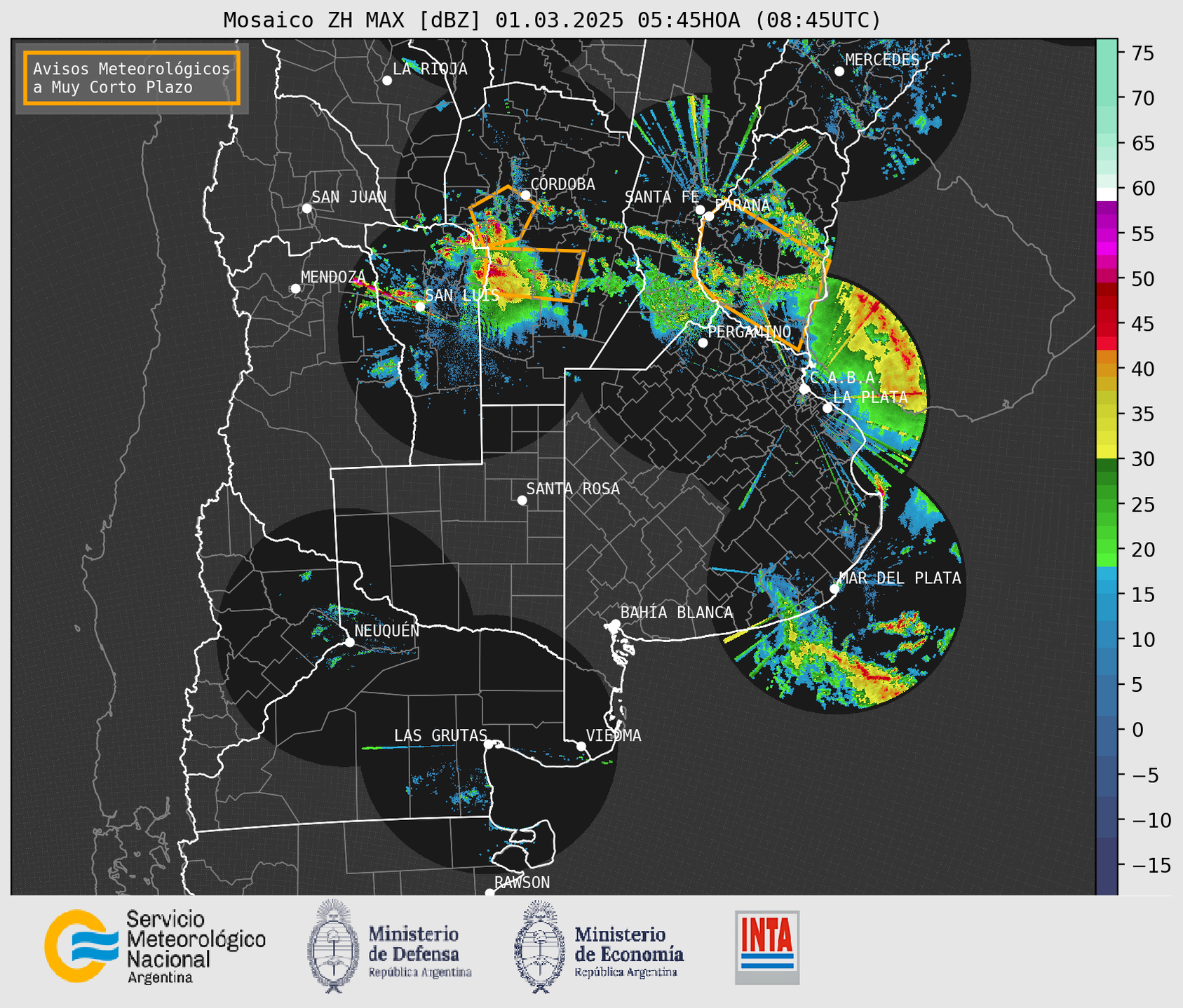Click the C.A.B.A city marker
The image size is (1183, 1008).
point(804,389)
